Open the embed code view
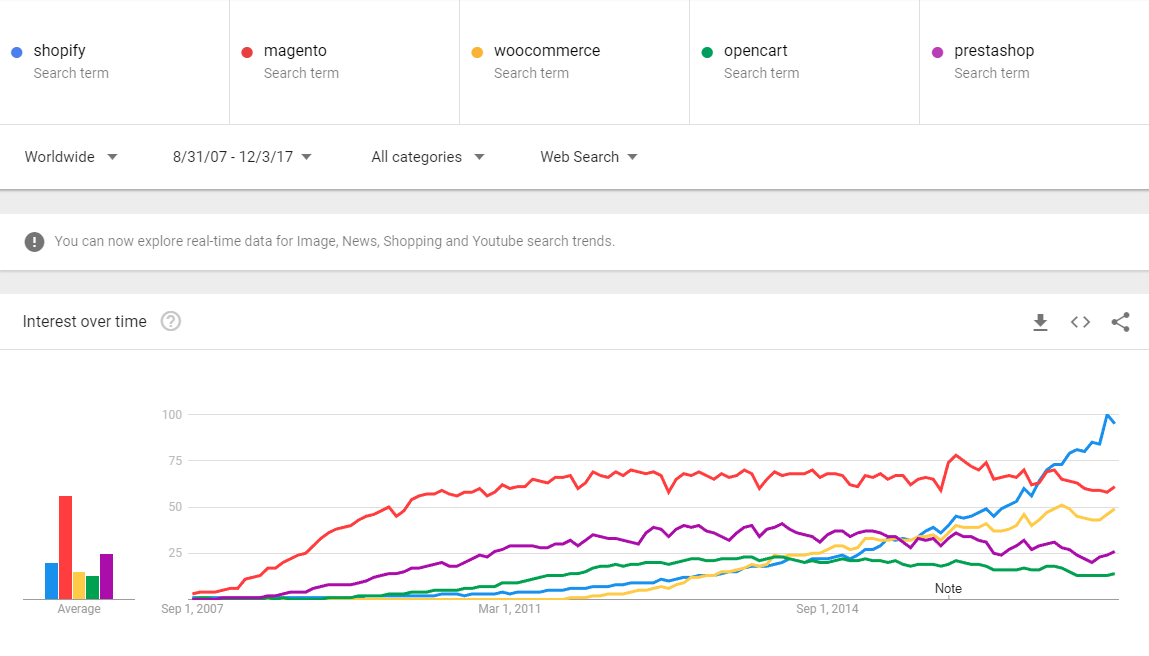Viewport: 1149px width, 656px height. 1080,322
